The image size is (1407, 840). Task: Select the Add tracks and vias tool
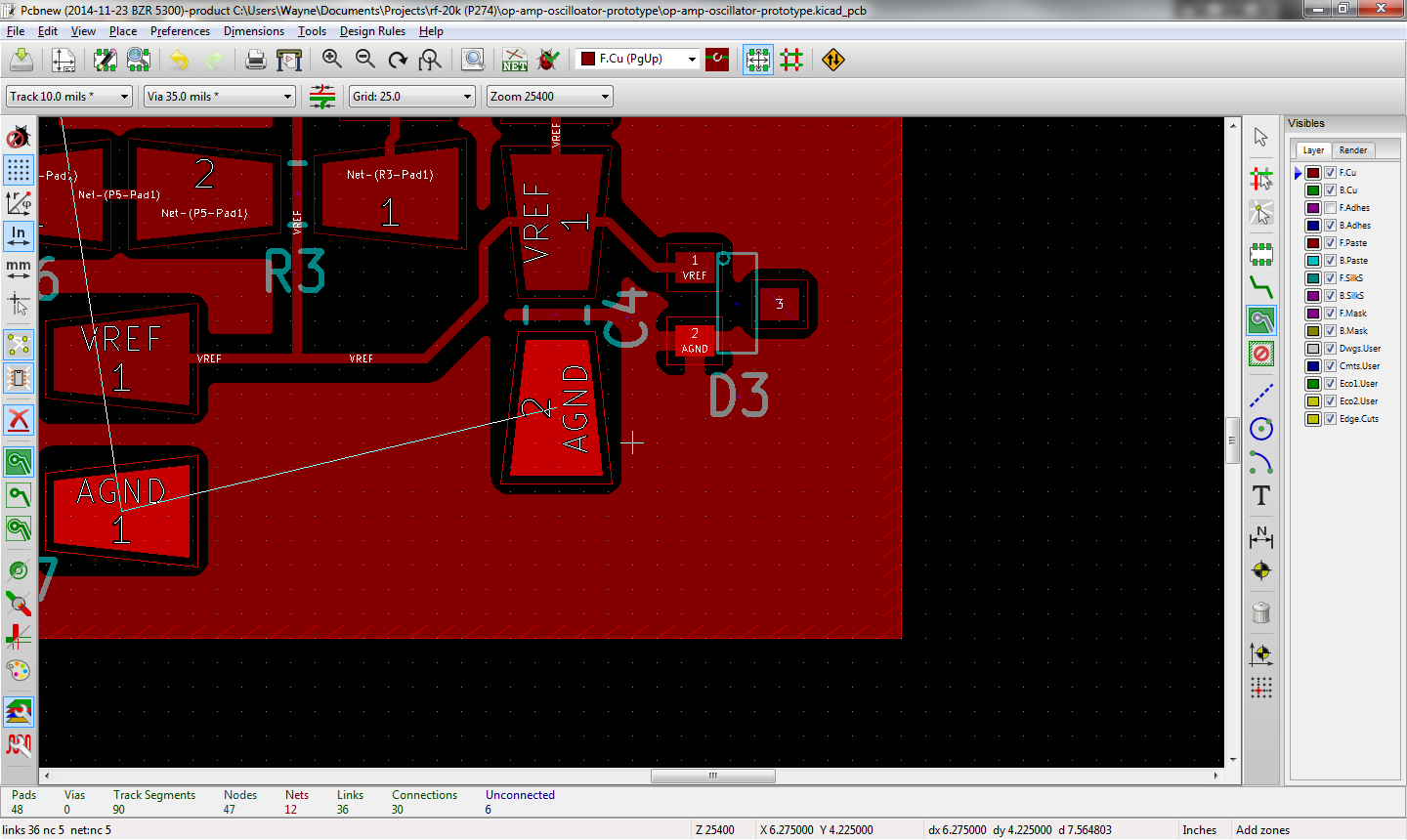pyautogui.click(x=1261, y=288)
